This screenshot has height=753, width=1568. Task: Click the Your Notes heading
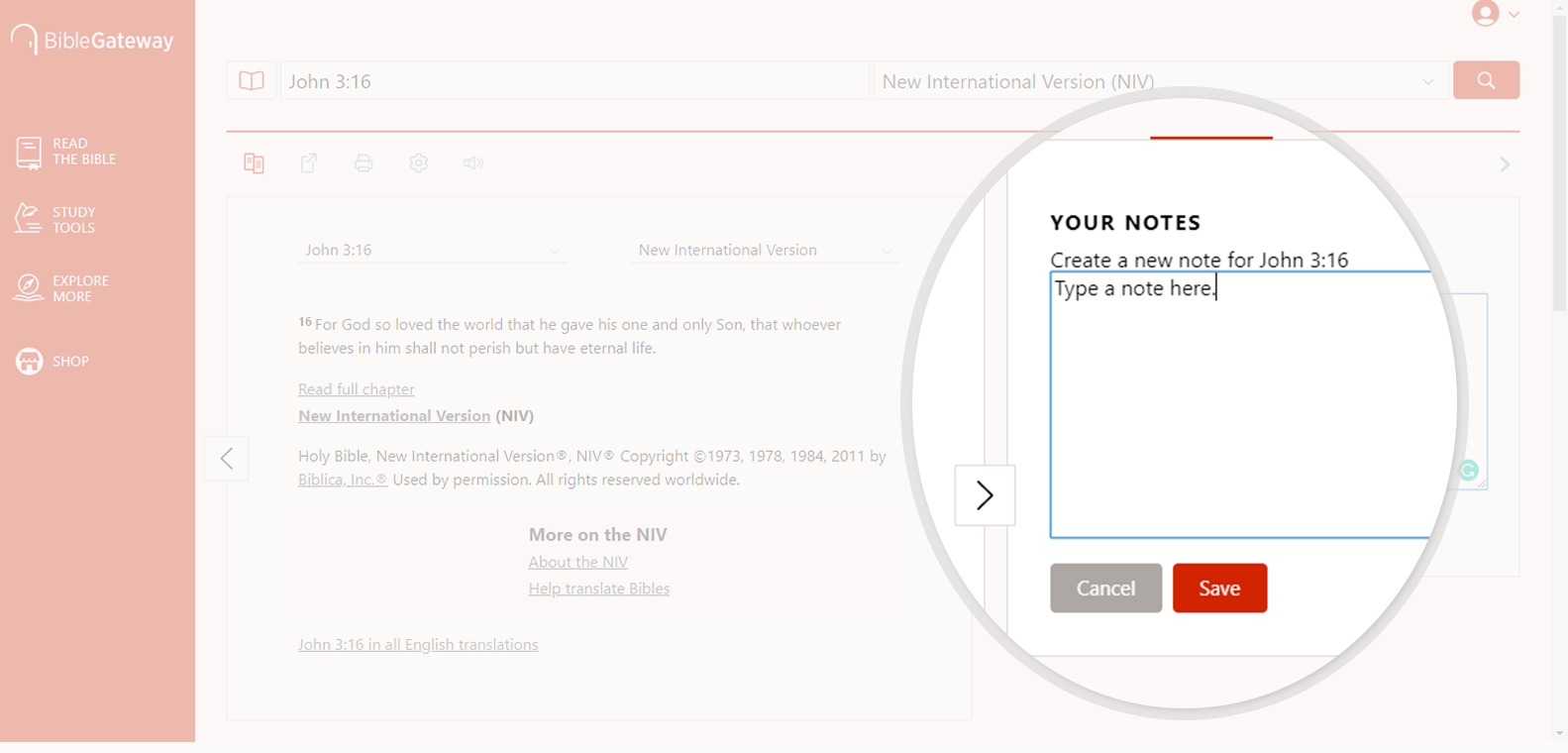[1125, 223]
